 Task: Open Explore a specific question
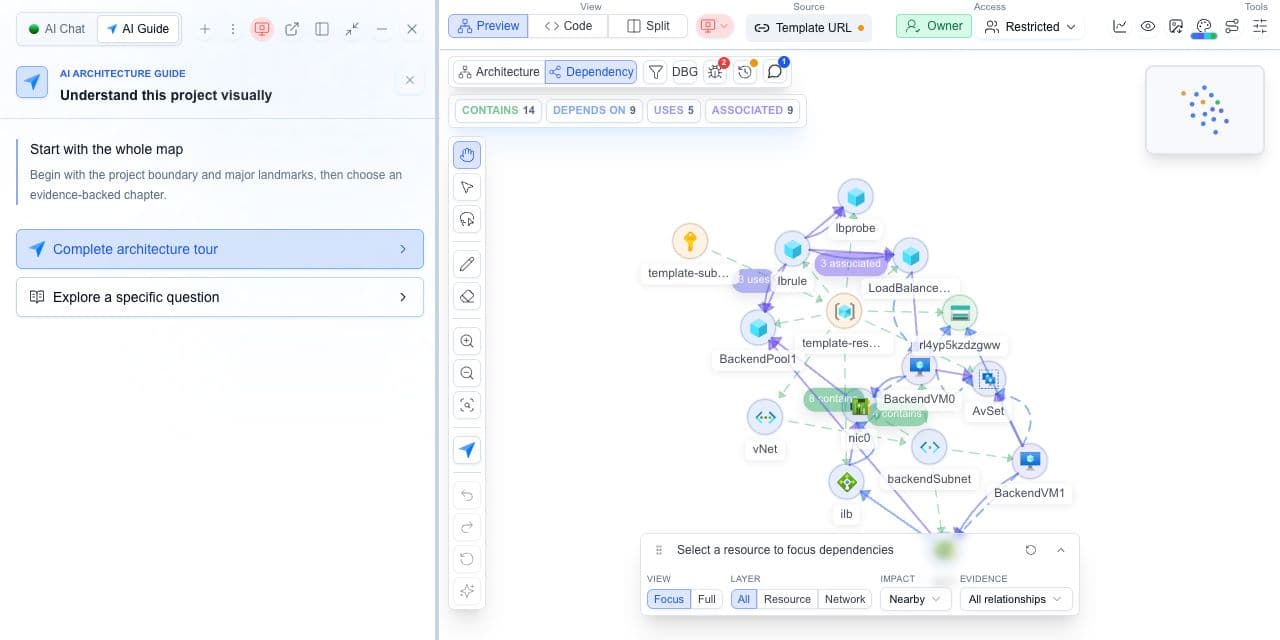220,297
